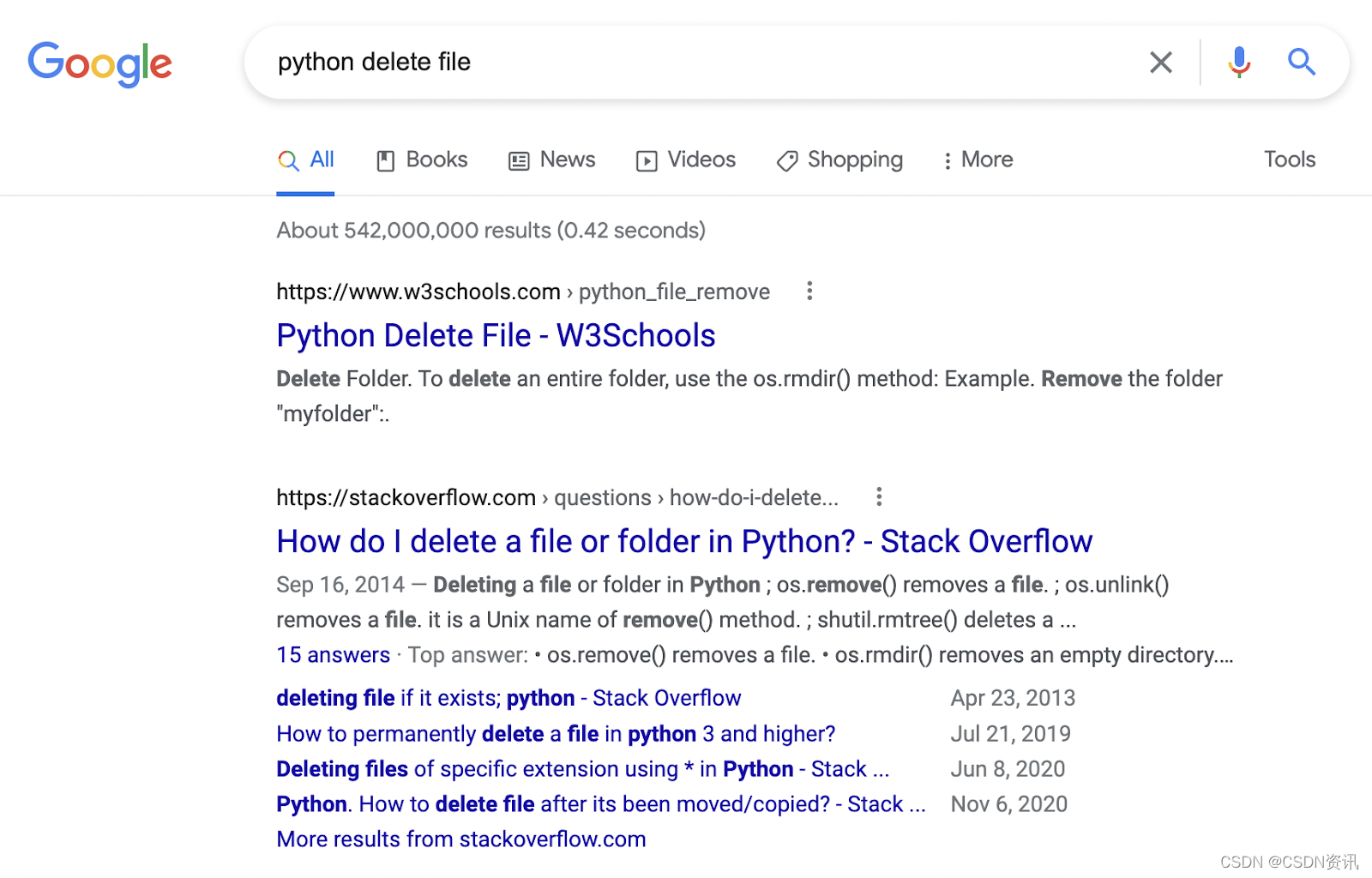
Task: Click the Nov 6, 2020 date
Action: click(1009, 805)
